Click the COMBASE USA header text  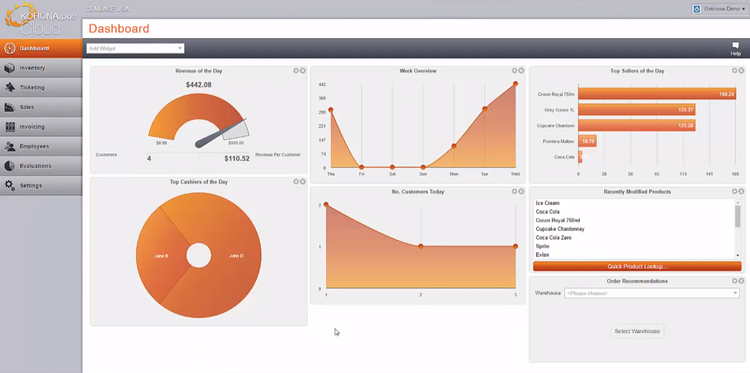pyautogui.click(x=107, y=9)
